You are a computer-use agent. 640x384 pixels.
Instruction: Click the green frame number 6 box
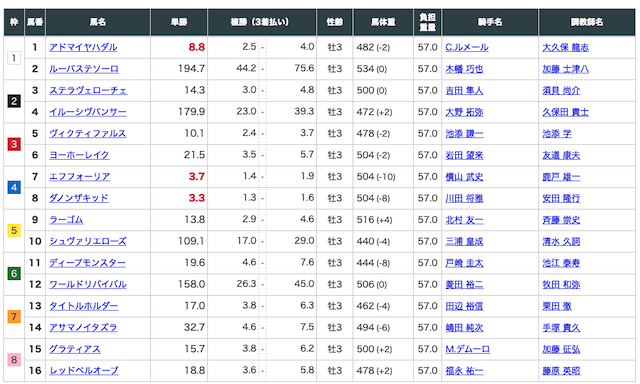pyautogui.click(x=14, y=273)
